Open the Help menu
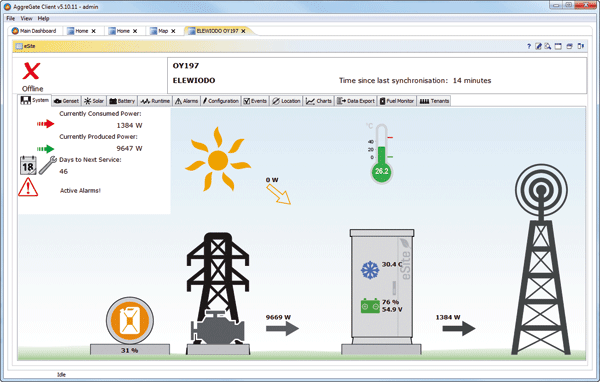 click(43, 18)
